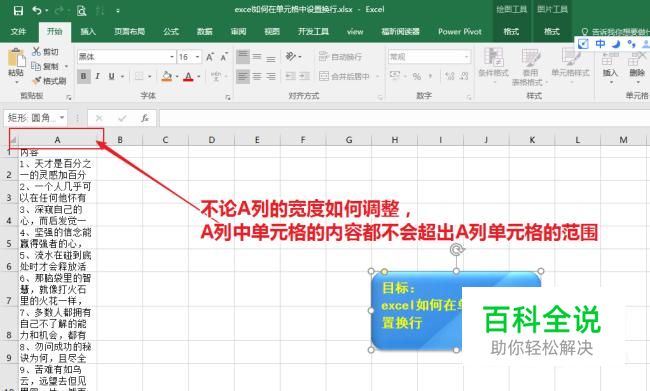
Task: Click the Format Painter brush icon
Action: [36, 81]
